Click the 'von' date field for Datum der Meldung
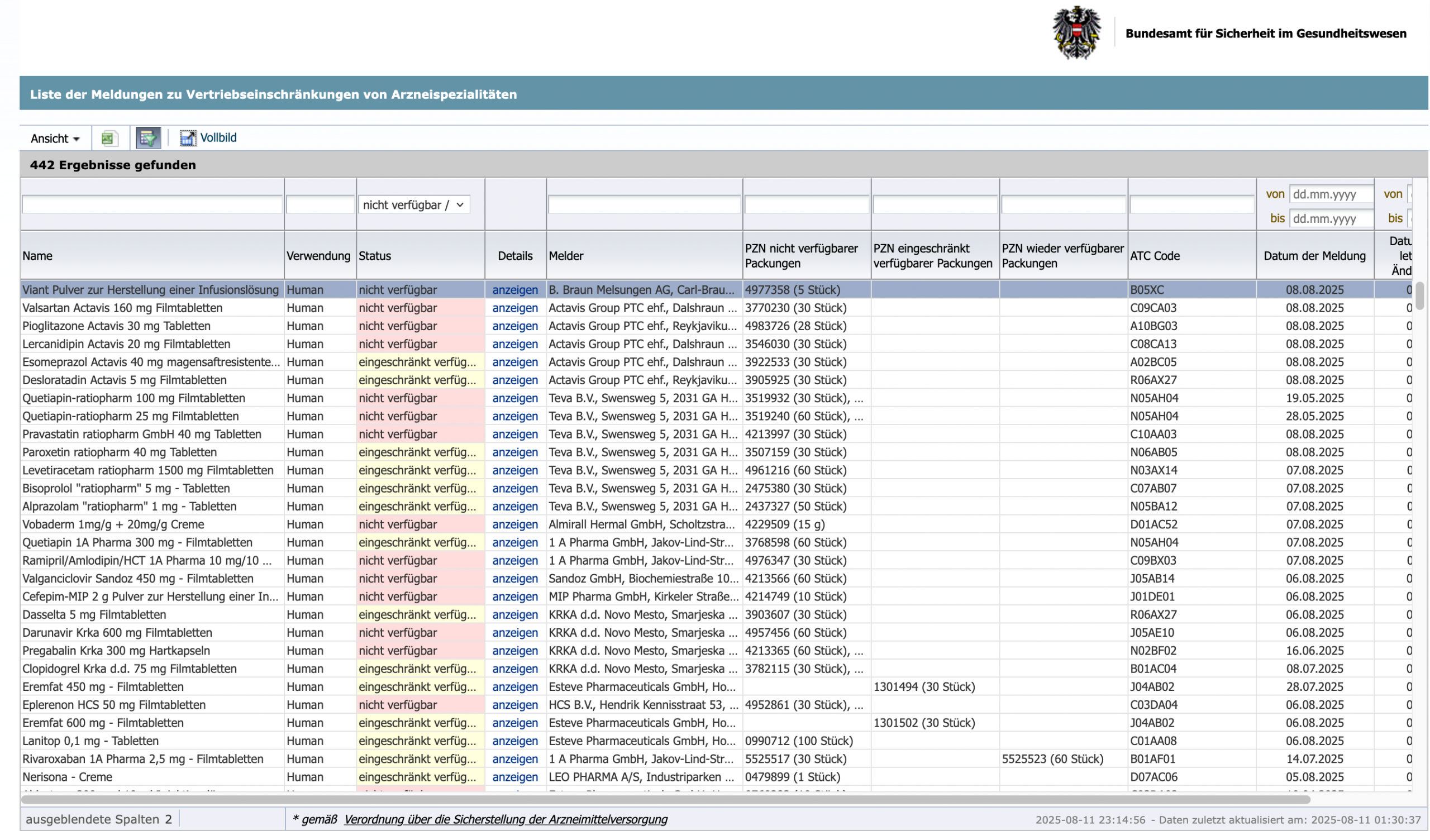The height and width of the screenshot is (840, 1430). [1331, 194]
